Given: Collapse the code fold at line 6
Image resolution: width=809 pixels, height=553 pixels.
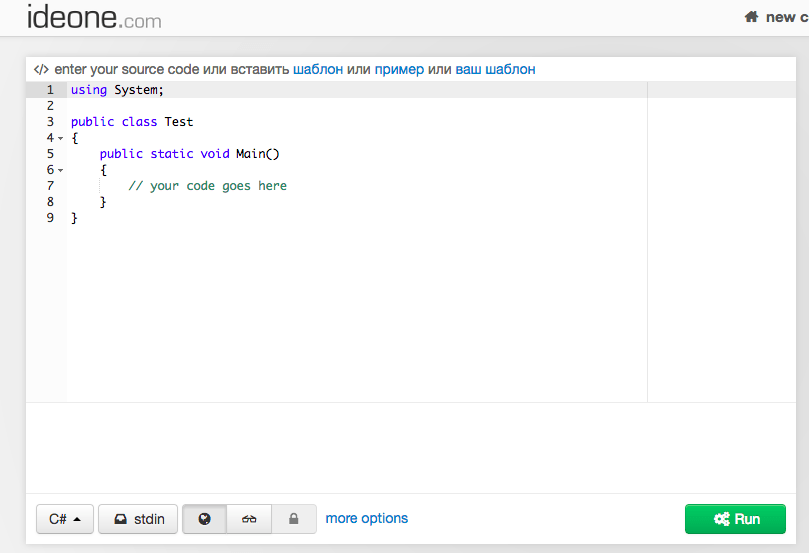Looking at the screenshot, I should (x=60, y=171).
